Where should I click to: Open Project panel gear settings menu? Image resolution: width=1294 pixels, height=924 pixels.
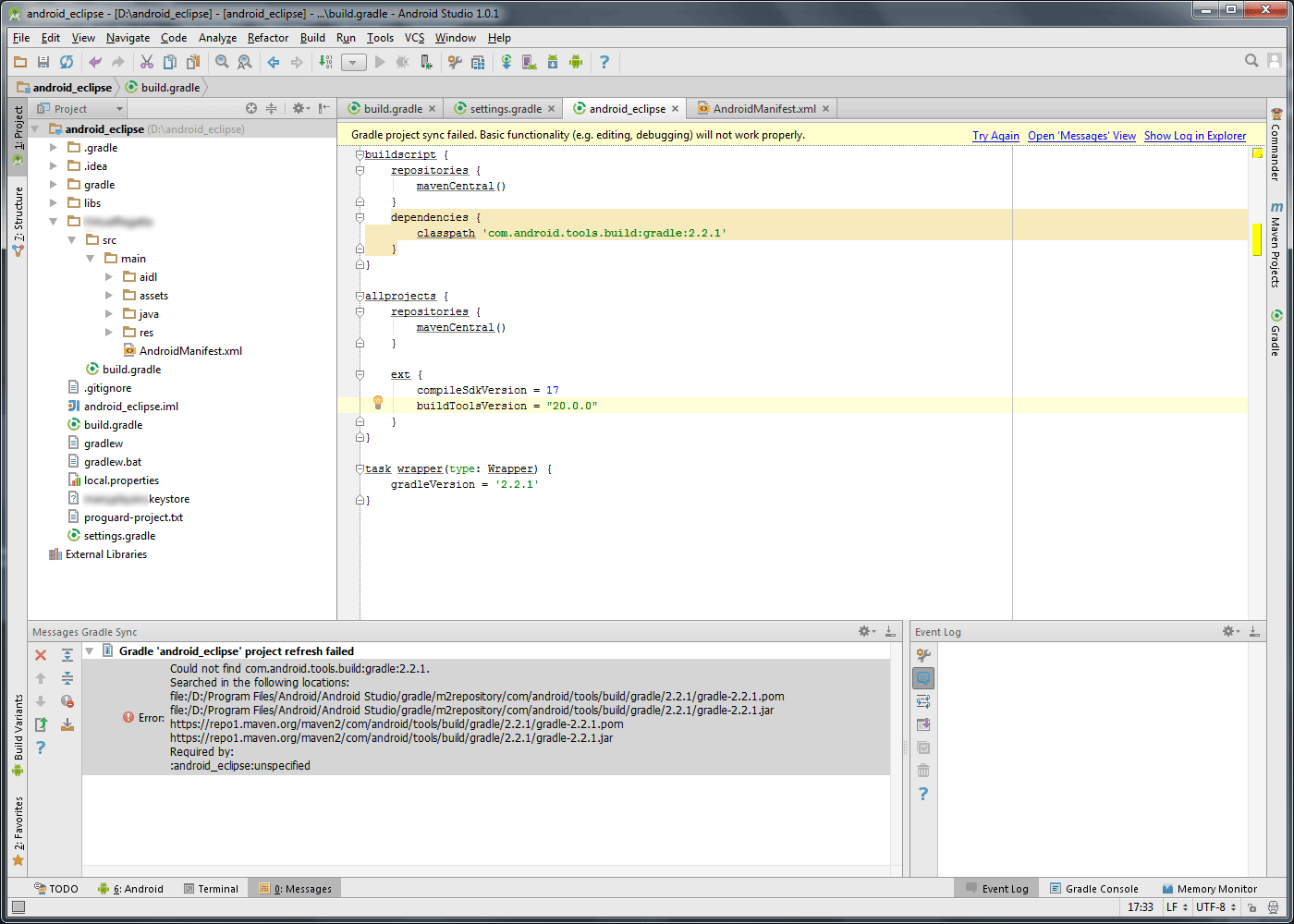299,108
